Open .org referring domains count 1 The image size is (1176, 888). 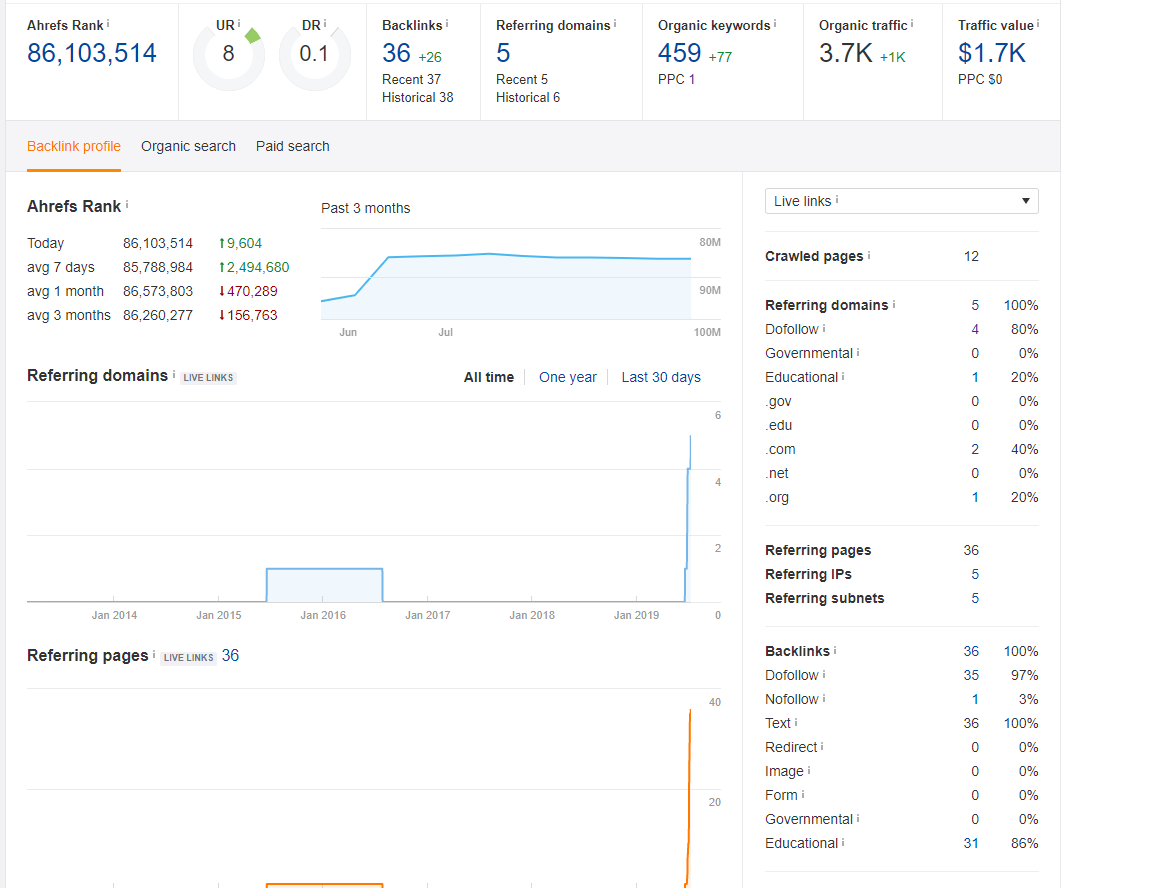pos(975,497)
